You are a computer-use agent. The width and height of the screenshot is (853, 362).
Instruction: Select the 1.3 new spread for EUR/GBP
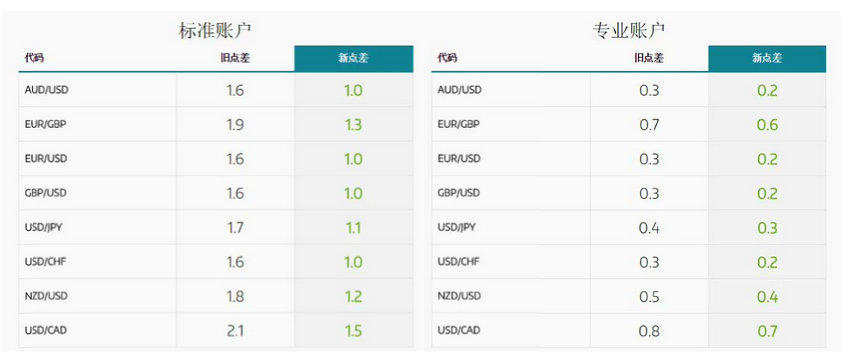(x=354, y=125)
